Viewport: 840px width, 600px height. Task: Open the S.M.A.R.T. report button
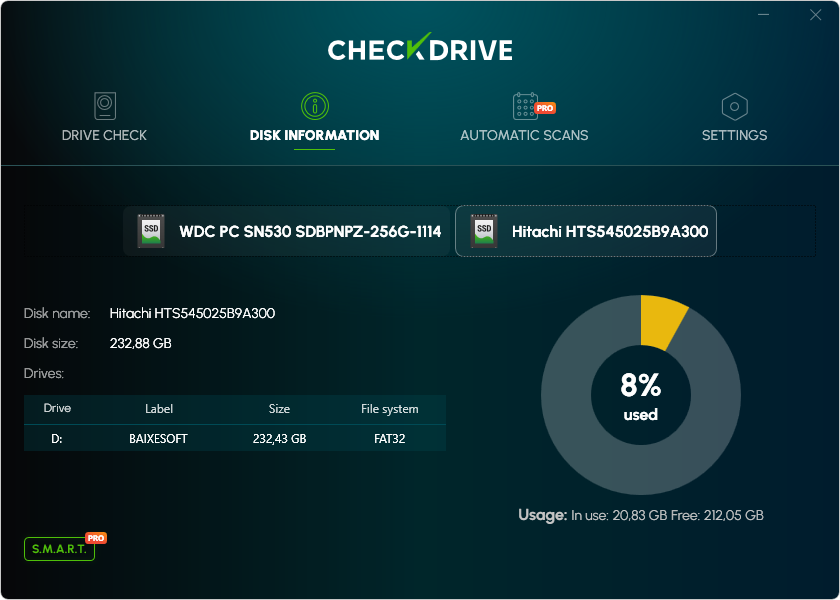click(x=59, y=549)
